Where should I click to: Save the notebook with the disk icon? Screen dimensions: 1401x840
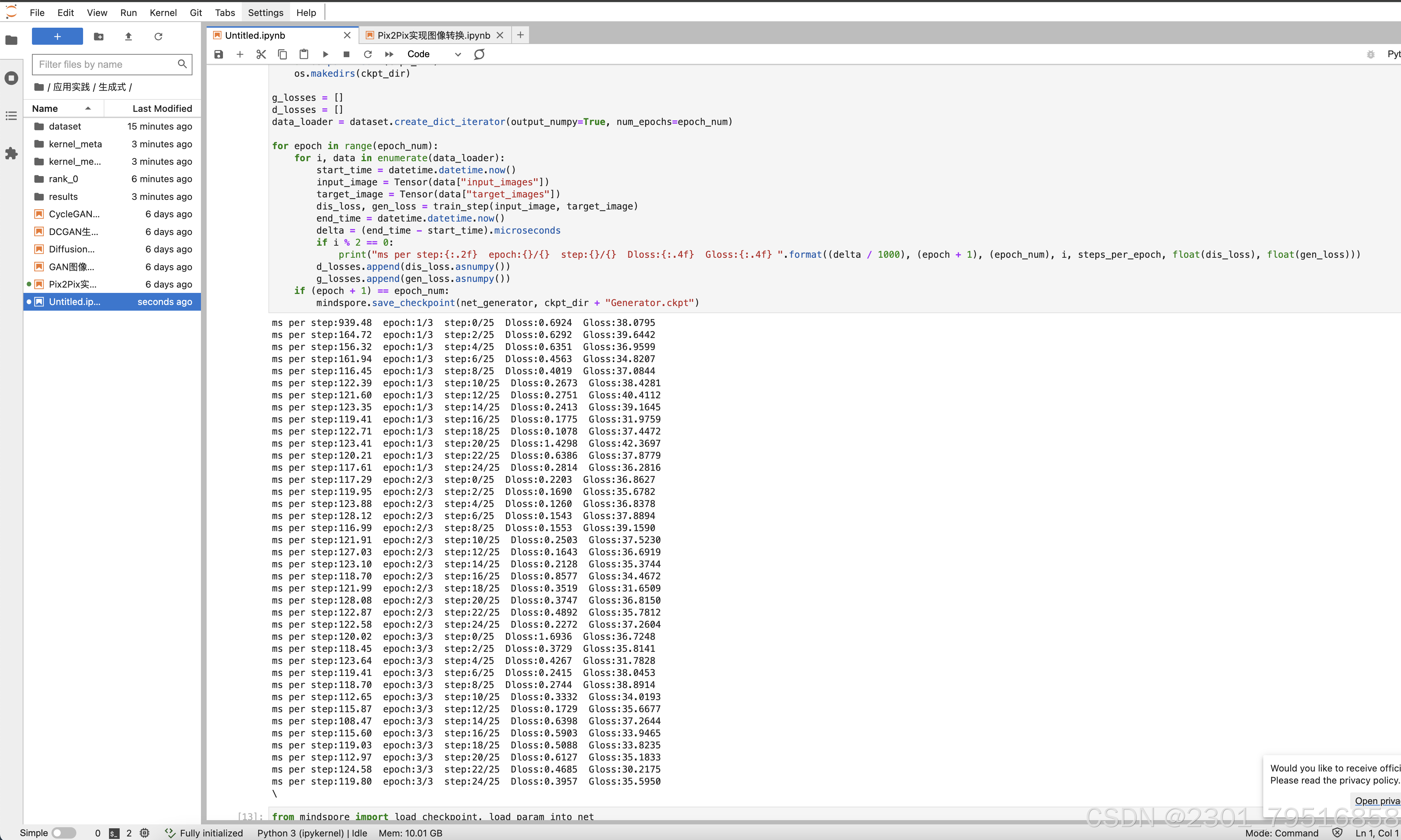tap(218, 54)
